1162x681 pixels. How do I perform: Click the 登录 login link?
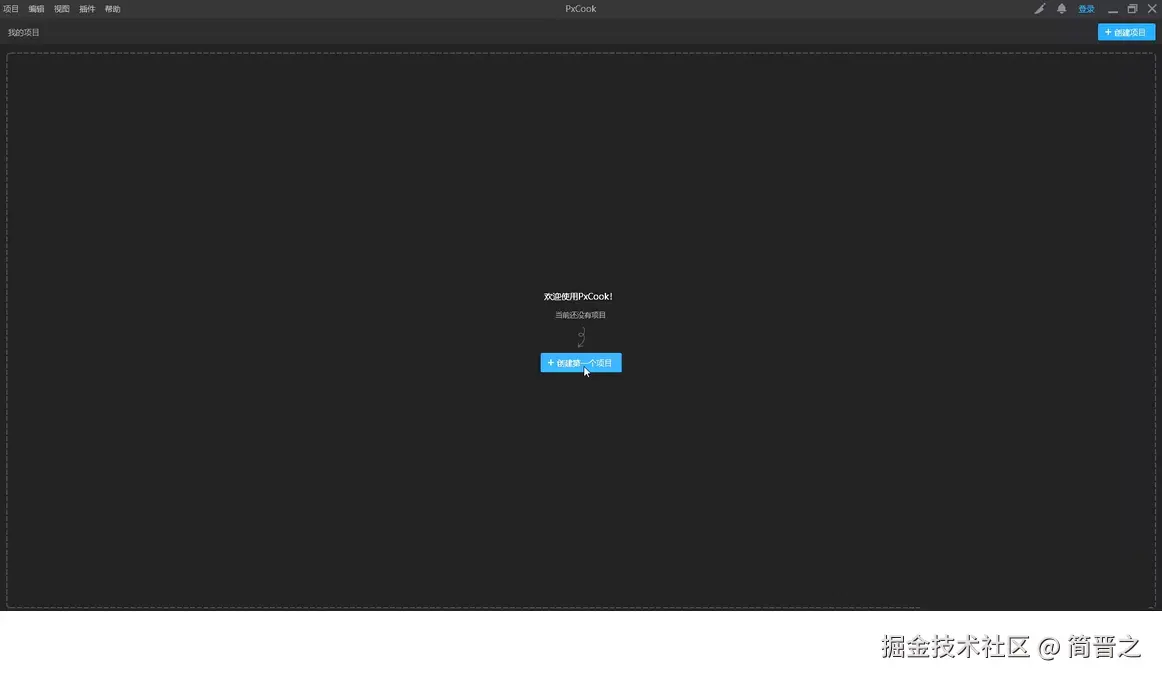(x=1086, y=9)
